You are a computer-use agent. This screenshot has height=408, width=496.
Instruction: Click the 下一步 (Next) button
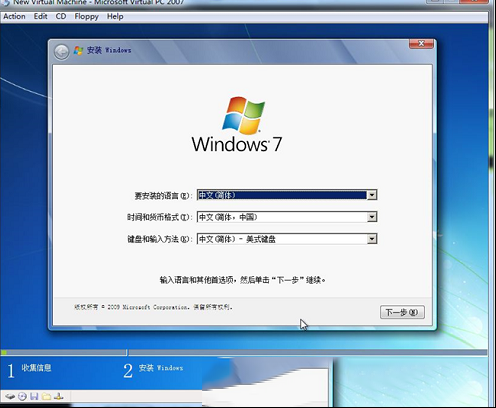(402, 312)
